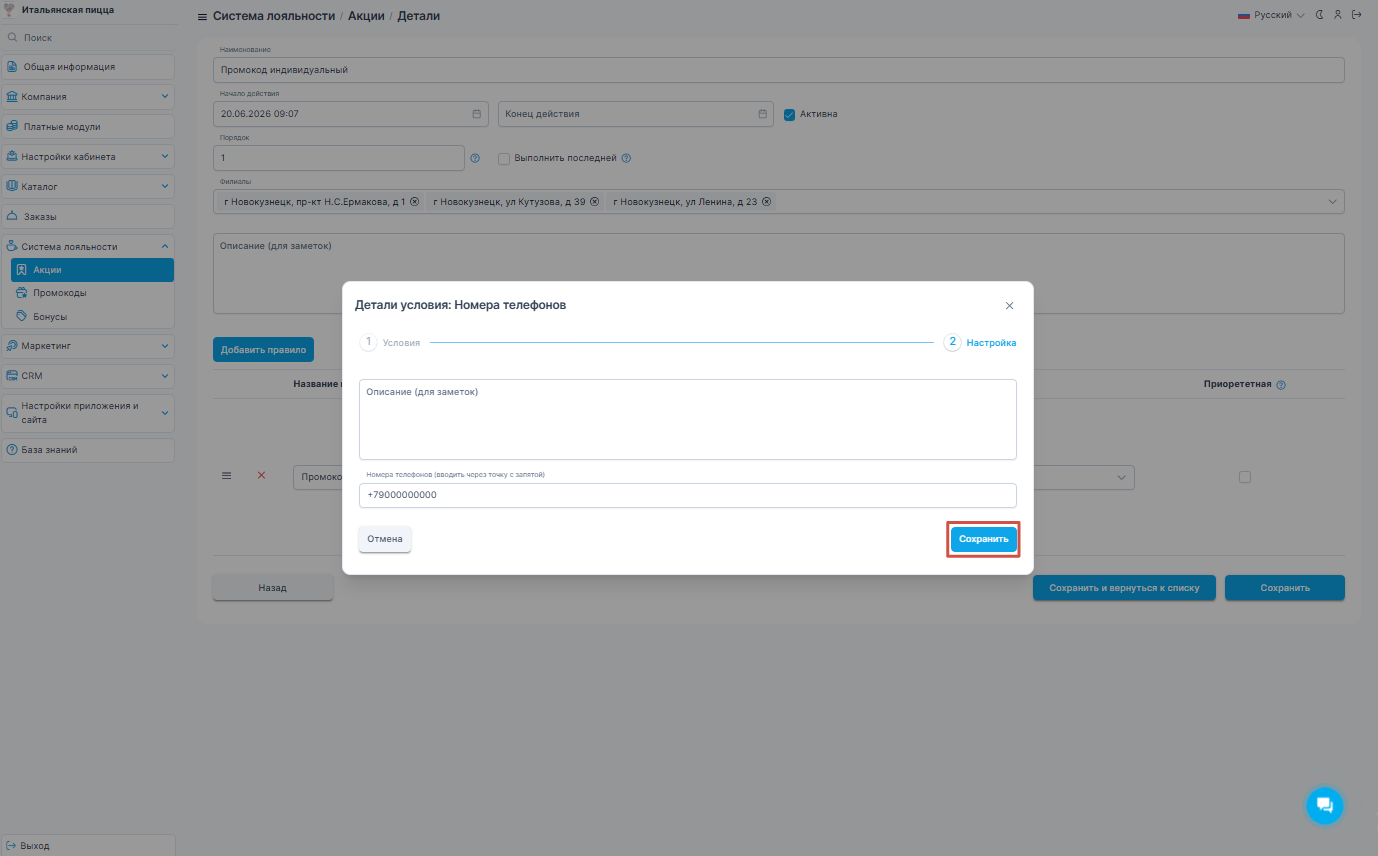Viewport: 1378px width, 856px height.
Task: Open the user profile icon
Action: [x=1338, y=15]
